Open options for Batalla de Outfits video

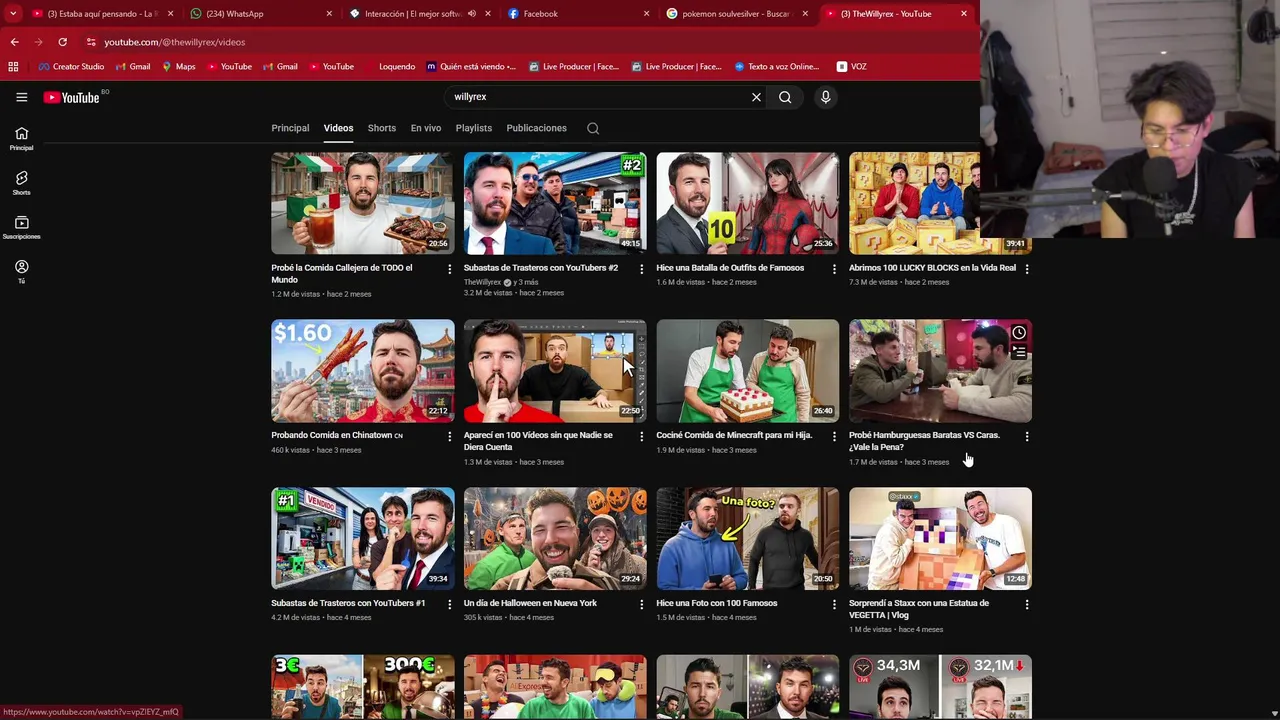click(834, 269)
